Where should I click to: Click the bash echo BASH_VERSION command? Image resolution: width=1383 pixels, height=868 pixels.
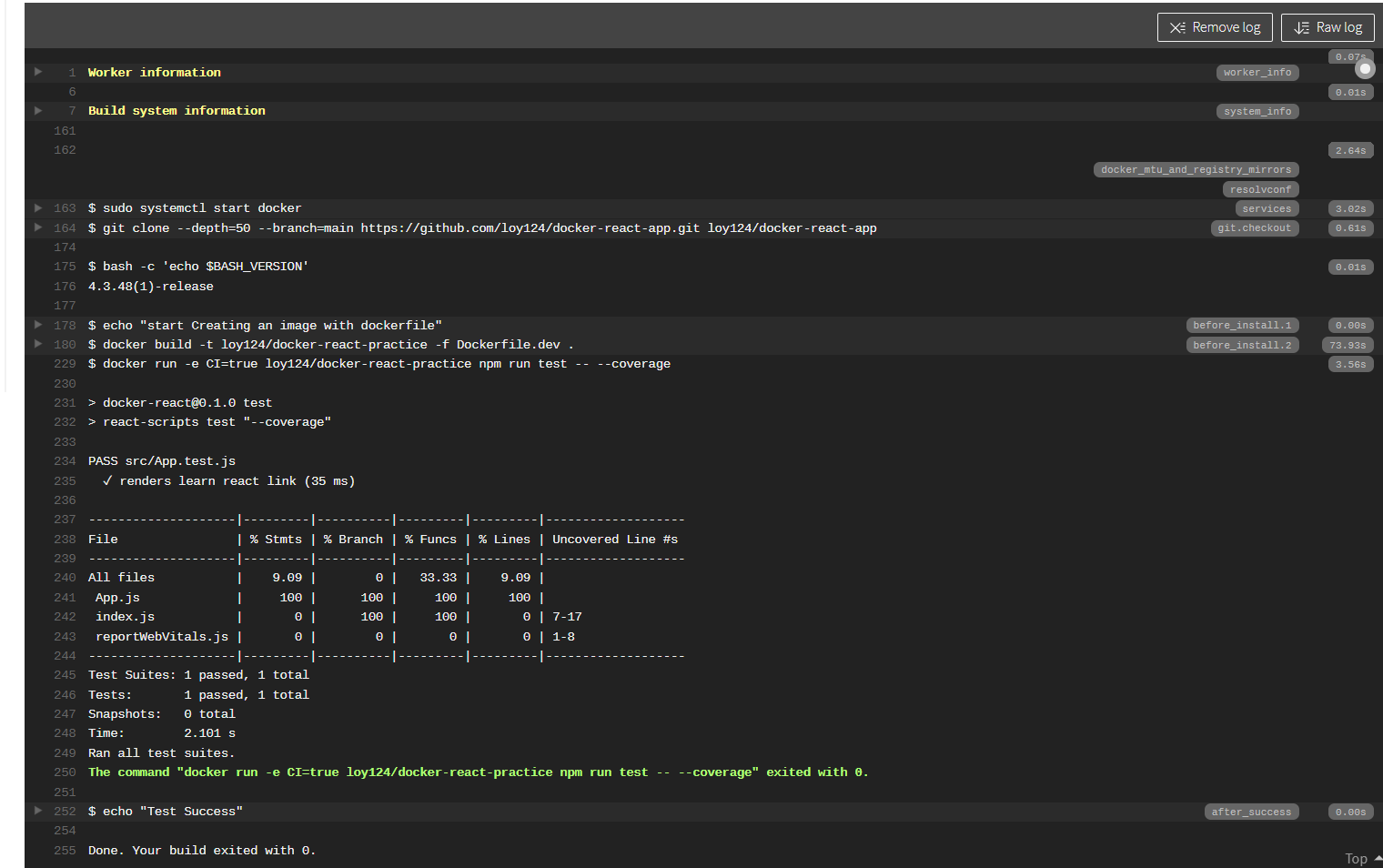coord(198,267)
